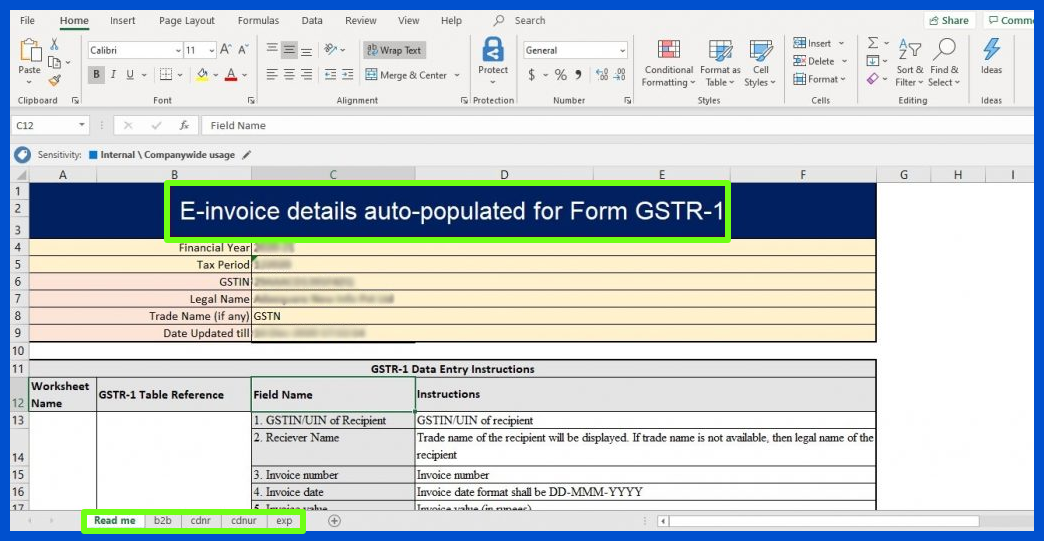Increase indent
Image resolution: width=1044 pixels, height=541 pixels.
click(x=348, y=75)
